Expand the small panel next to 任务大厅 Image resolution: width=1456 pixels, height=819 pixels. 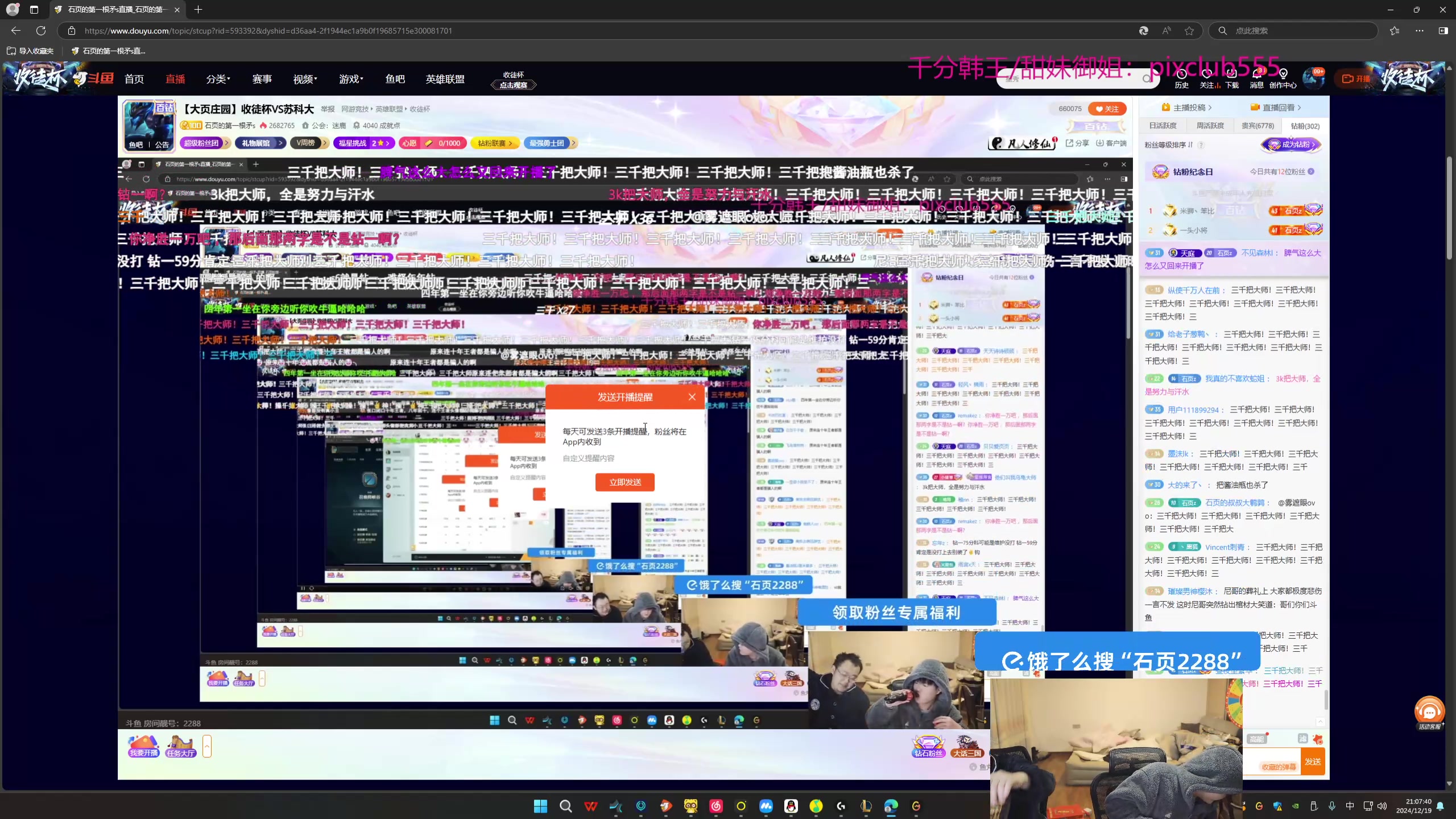point(207,746)
